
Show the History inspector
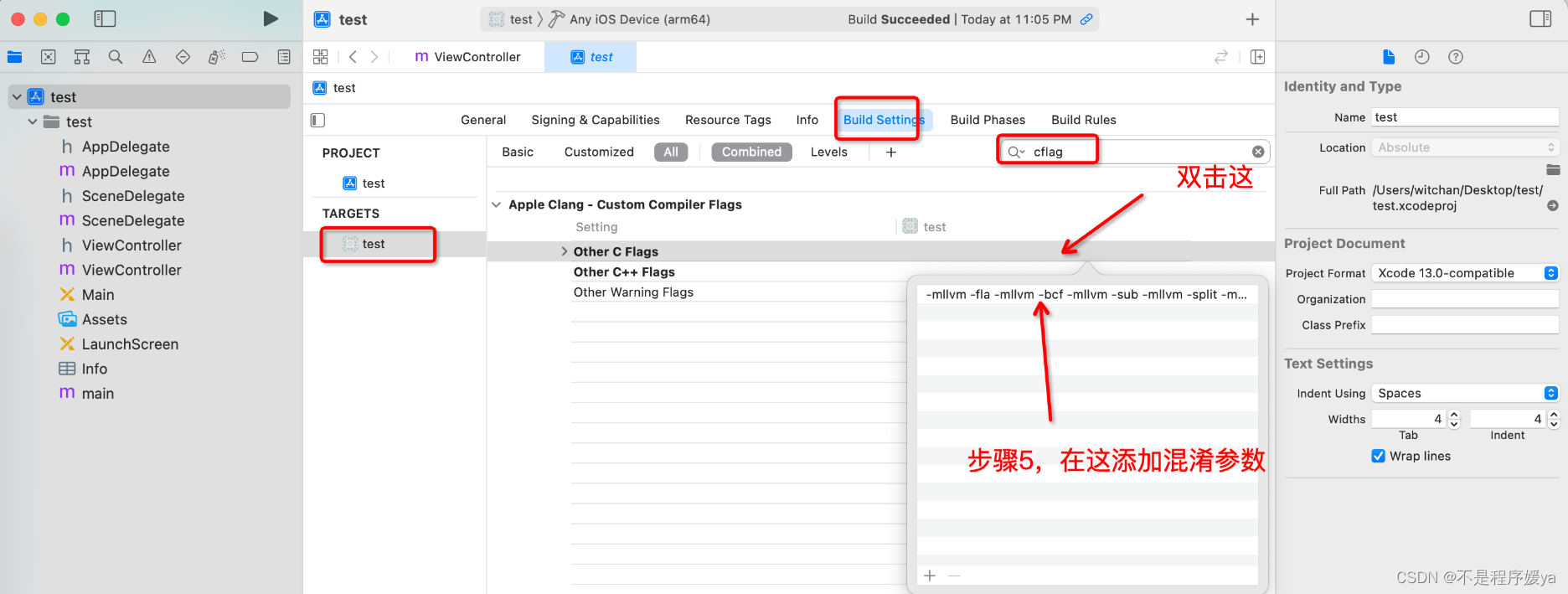tap(1422, 57)
